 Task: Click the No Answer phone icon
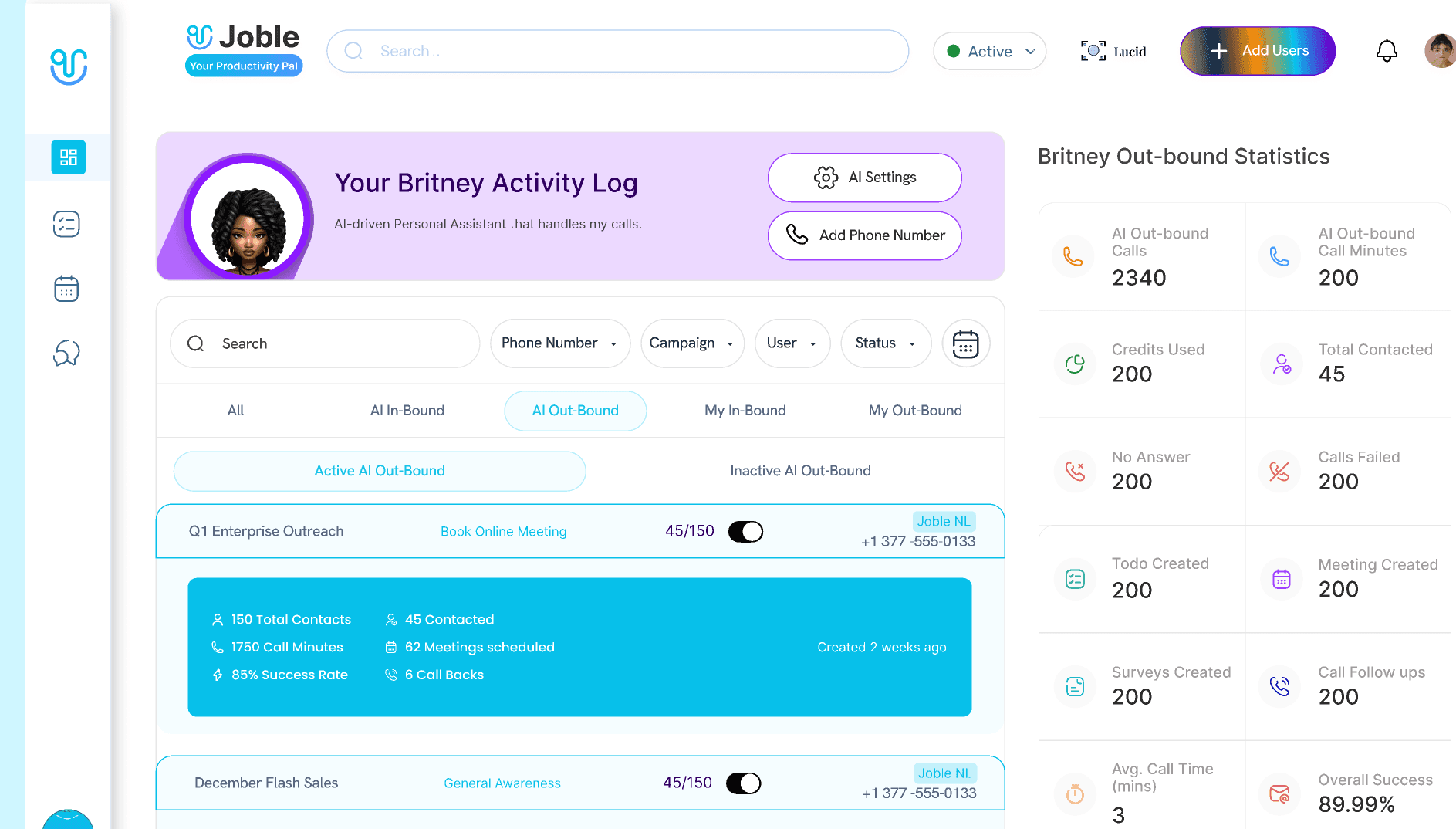pyautogui.click(x=1074, y=471)
